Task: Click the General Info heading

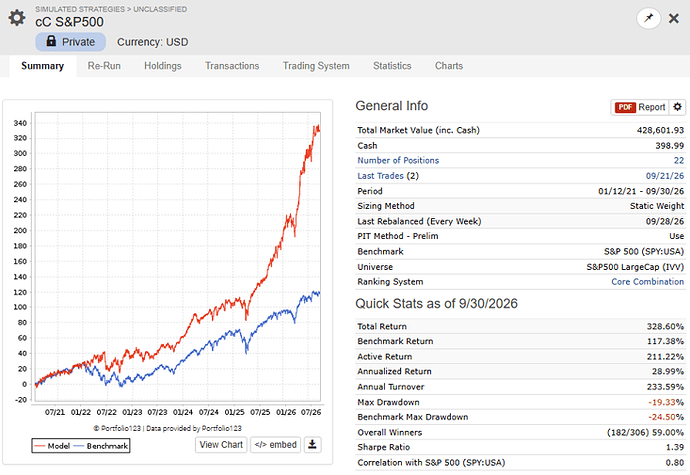Action: point(392,106)
